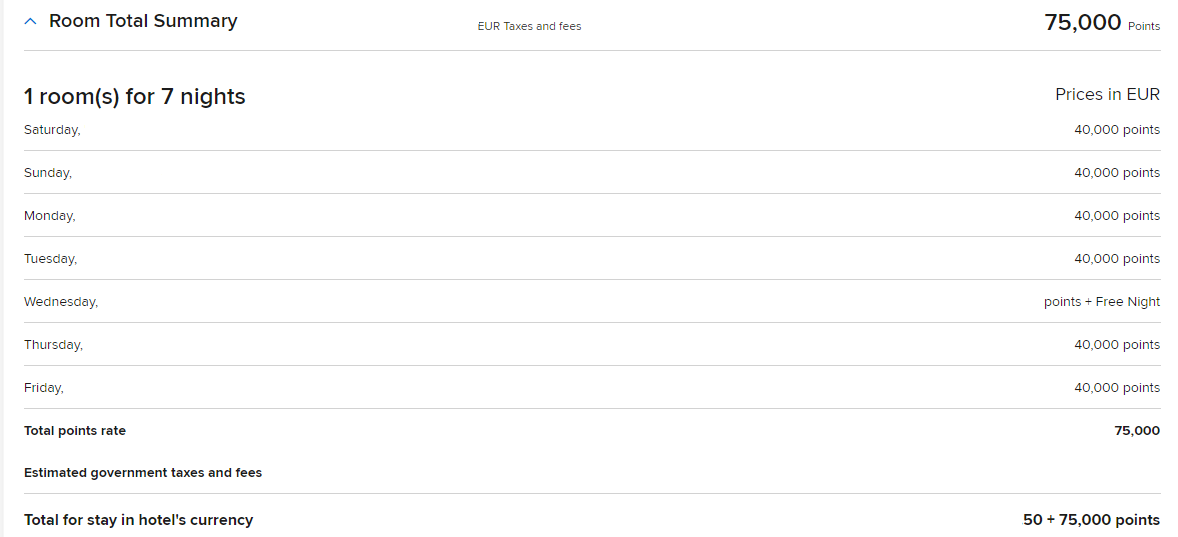Click the Room Total Summary heading
The height and width of the screenshot is (537, 1178).
143,21
